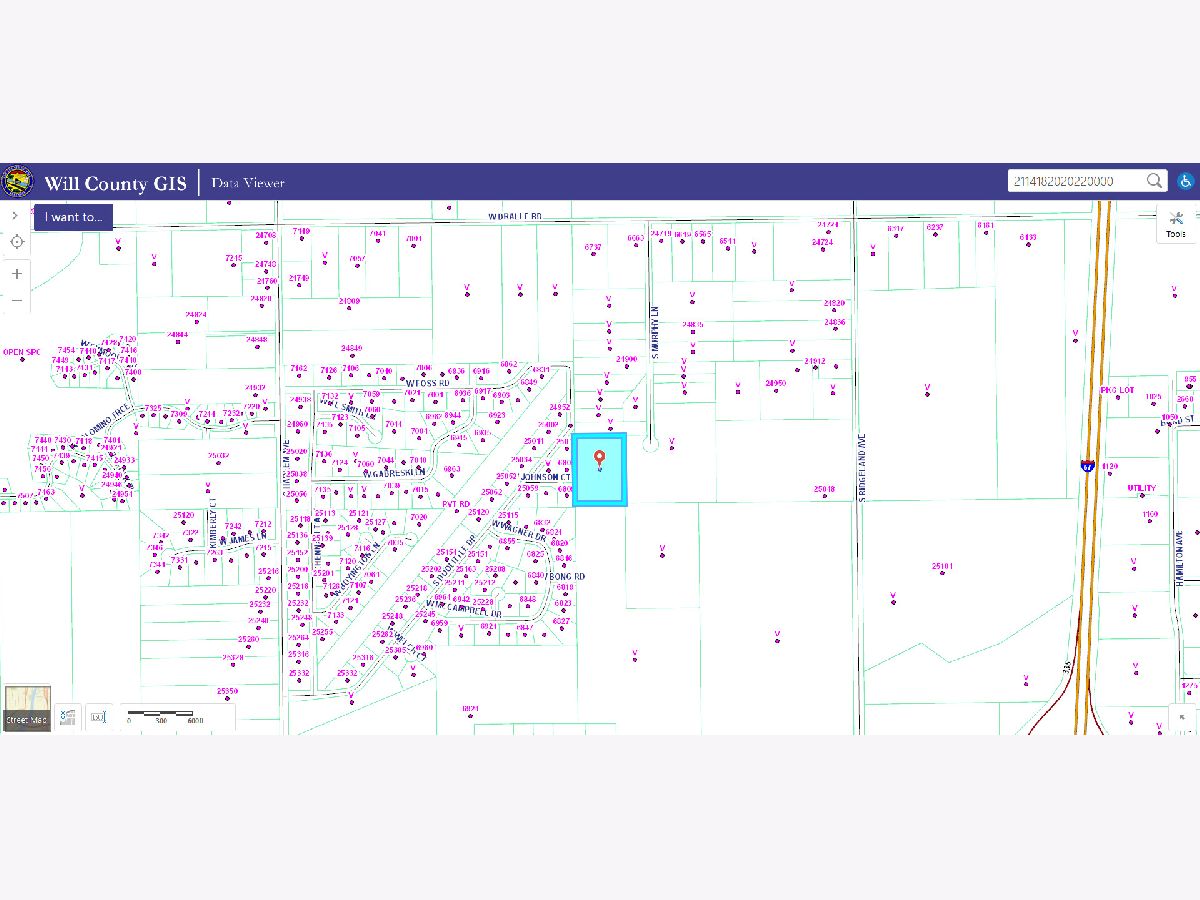Click the parcel labeled 25101
The width and height of the screenshot is (1200, 900).
[x=942, y=567]
